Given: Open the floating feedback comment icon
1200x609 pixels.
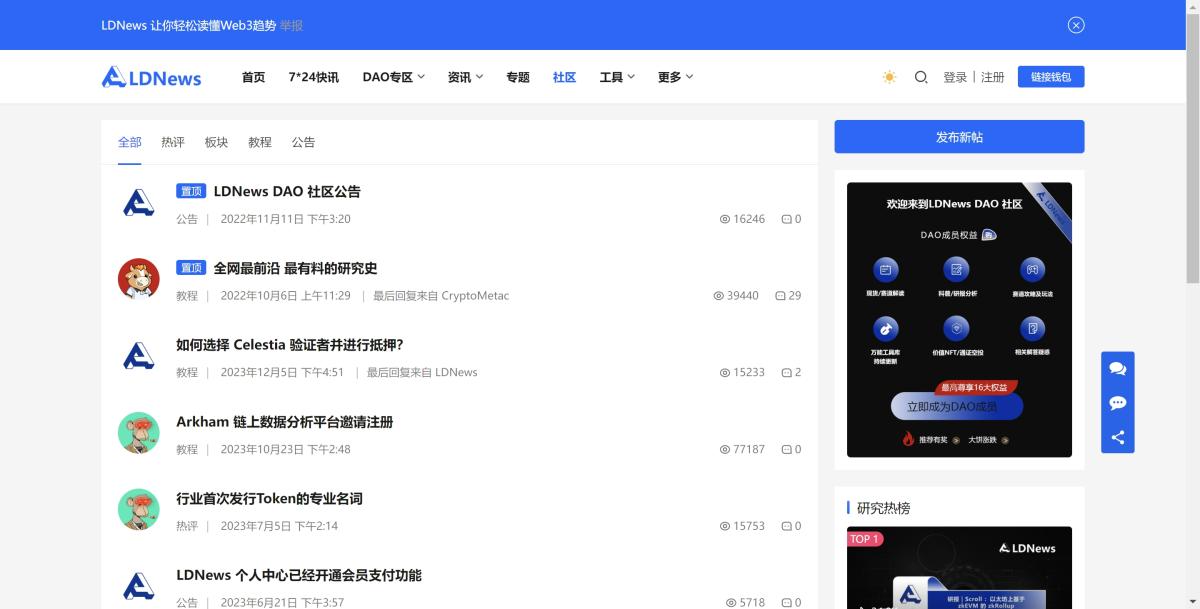Looking at the screenshot, I should pyautogui.click(x=1117, y=402).
